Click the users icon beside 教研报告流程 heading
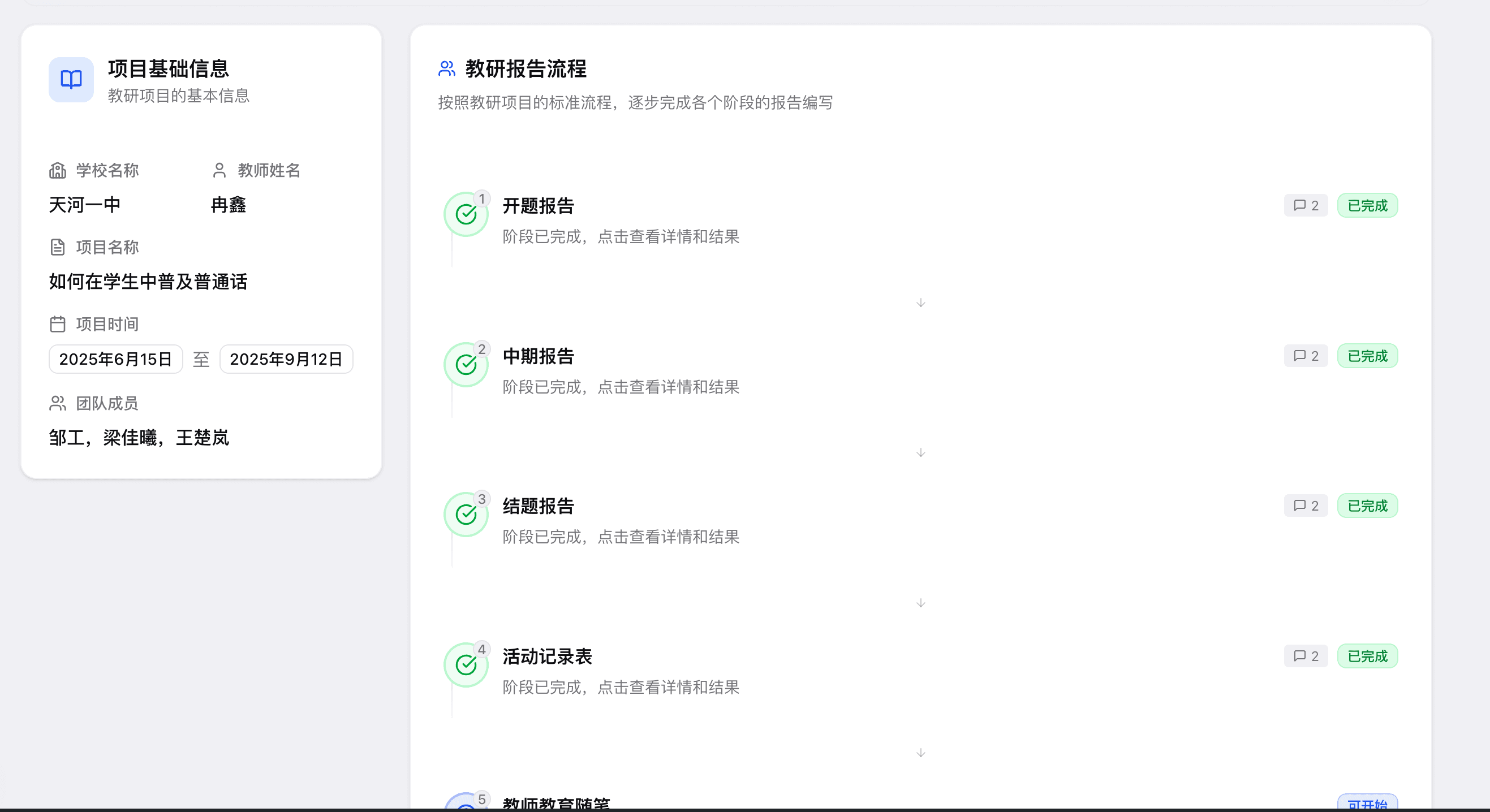1490x812 pixels. 446,69
